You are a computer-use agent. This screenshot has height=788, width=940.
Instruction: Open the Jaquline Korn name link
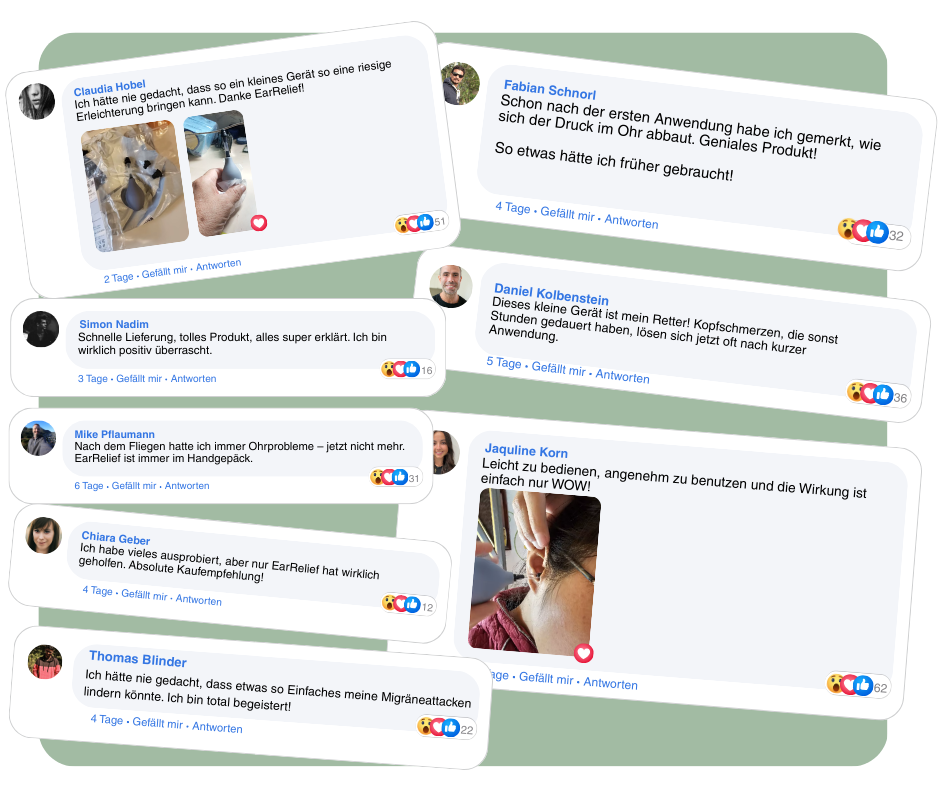tap(526, 450)
